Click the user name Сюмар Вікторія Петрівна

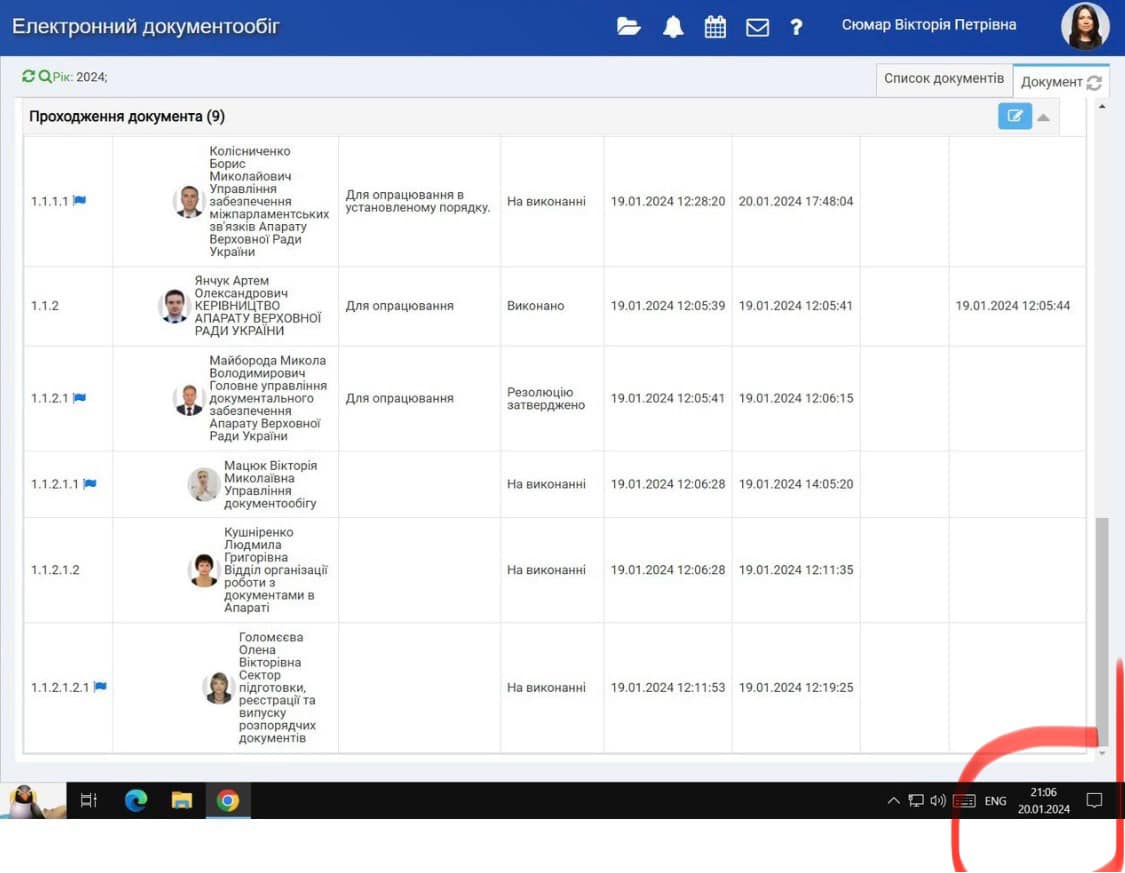click(x=928, y=24)
